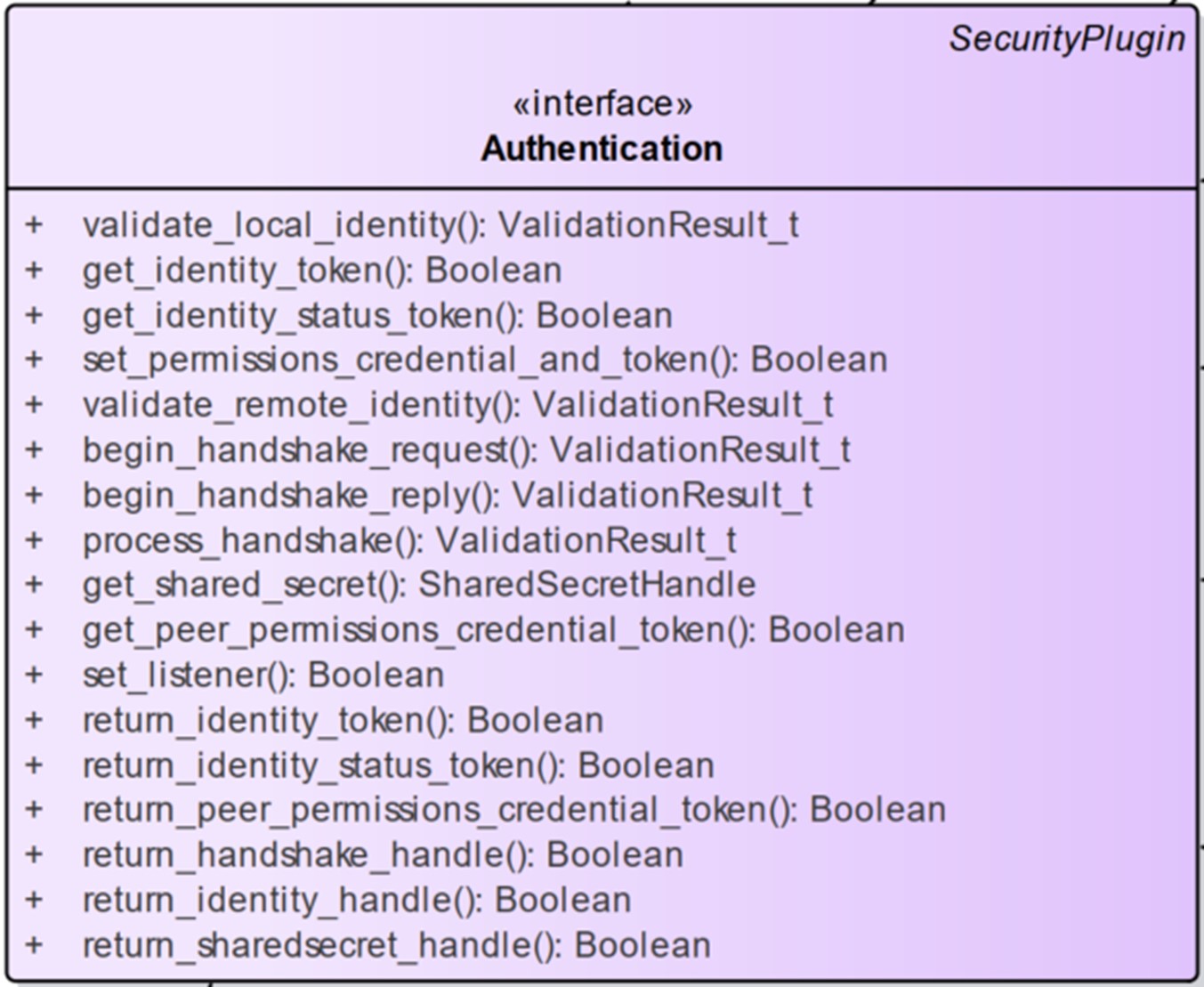Click the return_peer_permissions_credential_token() operation

click(513, 810)
